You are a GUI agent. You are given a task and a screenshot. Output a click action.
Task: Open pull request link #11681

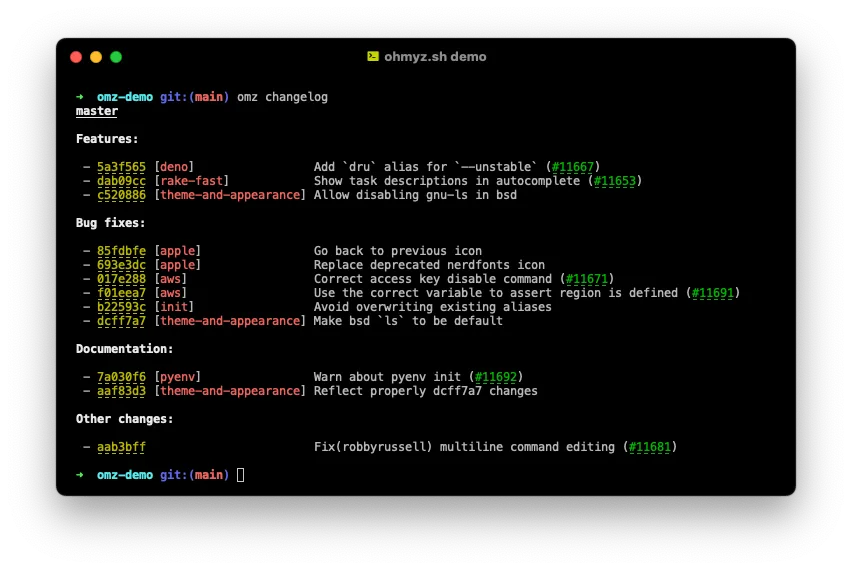[650, 447]
